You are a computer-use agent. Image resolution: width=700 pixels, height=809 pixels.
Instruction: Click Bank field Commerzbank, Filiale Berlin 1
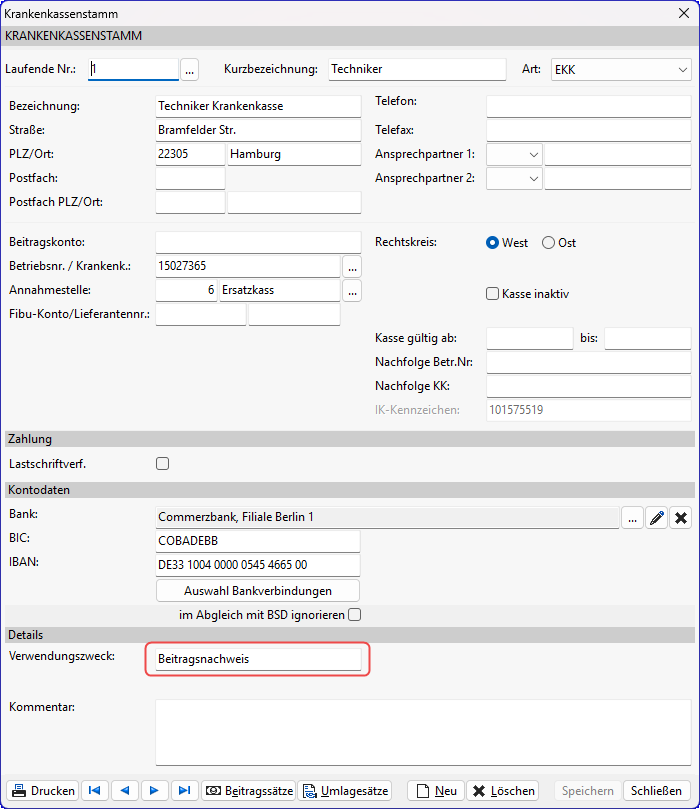(387, 517)
